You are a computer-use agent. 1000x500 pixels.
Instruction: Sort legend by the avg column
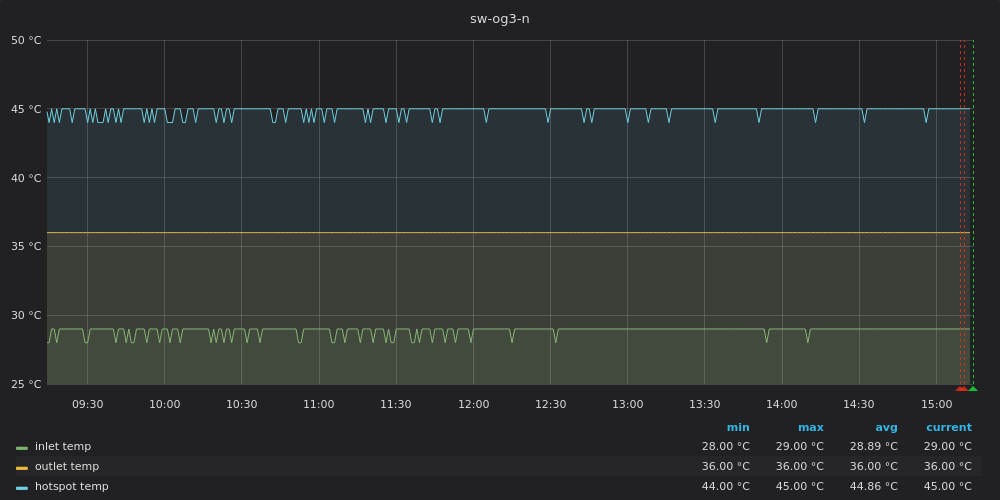point(886,428)
